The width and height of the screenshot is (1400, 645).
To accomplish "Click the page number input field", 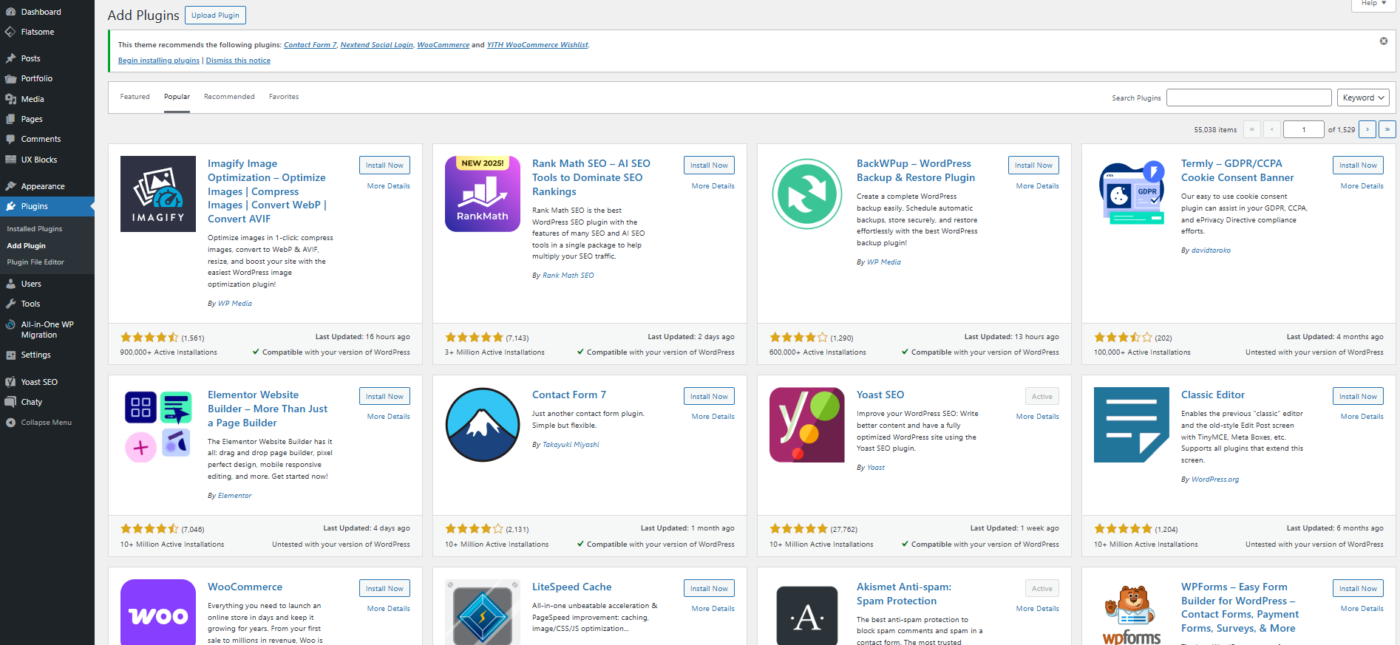I will tap(1303, 128).
